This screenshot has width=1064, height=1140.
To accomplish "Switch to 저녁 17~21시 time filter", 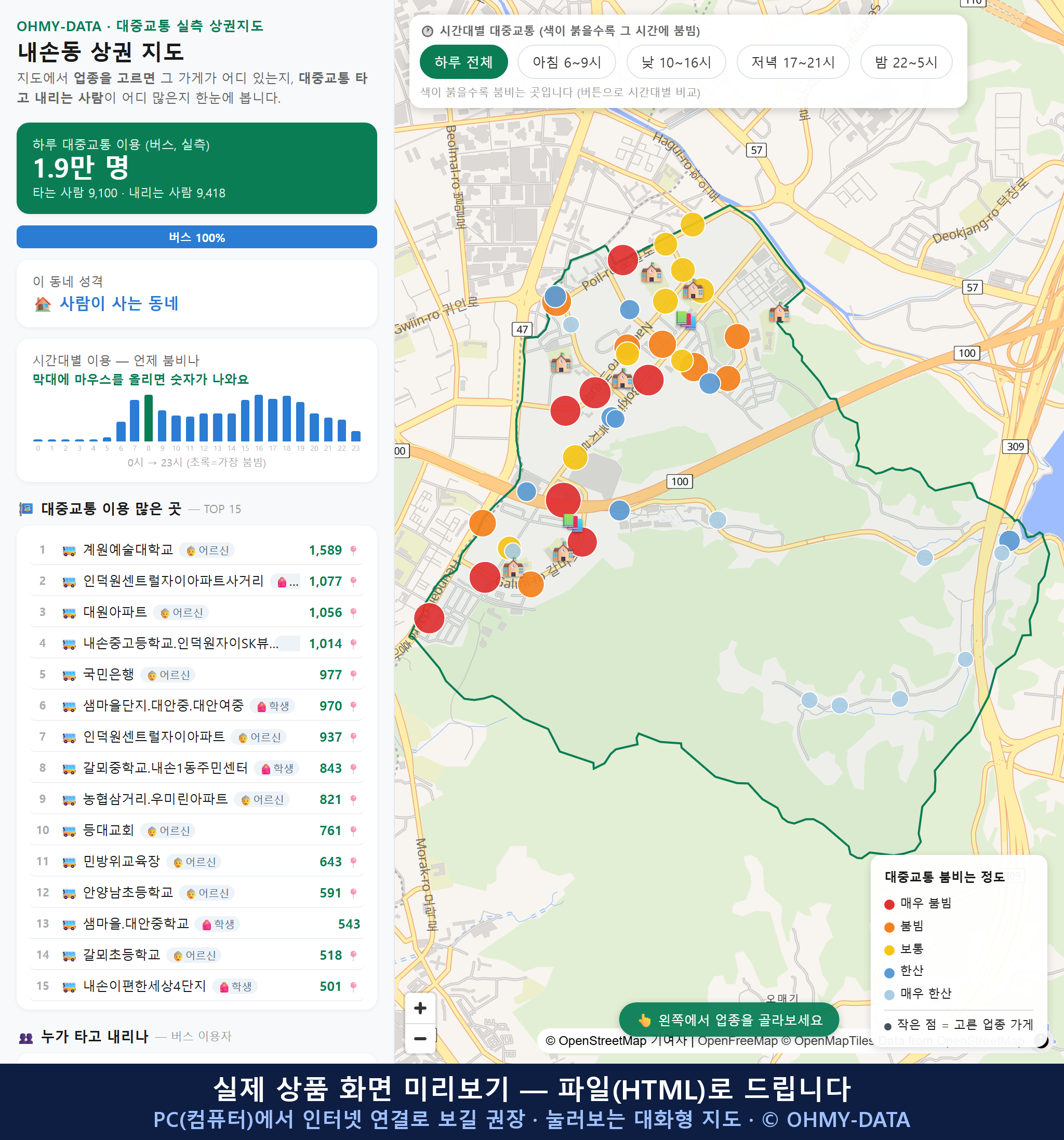I will pyautogui.click(x=793, y=62).
